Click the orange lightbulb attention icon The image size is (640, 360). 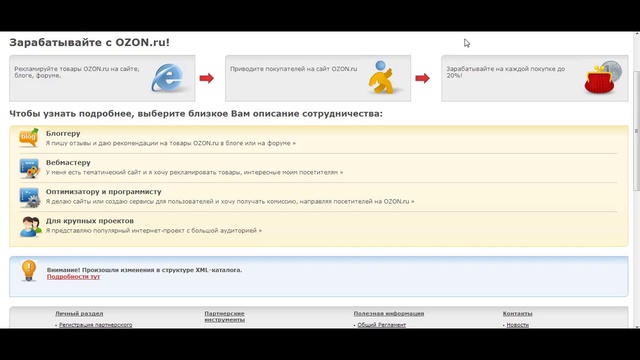29,271
